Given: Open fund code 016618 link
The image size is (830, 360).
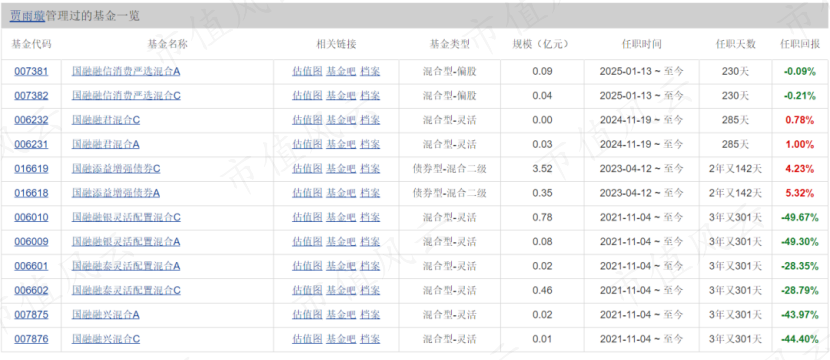Looking at the screenshot, I should [x=31, y=193].
